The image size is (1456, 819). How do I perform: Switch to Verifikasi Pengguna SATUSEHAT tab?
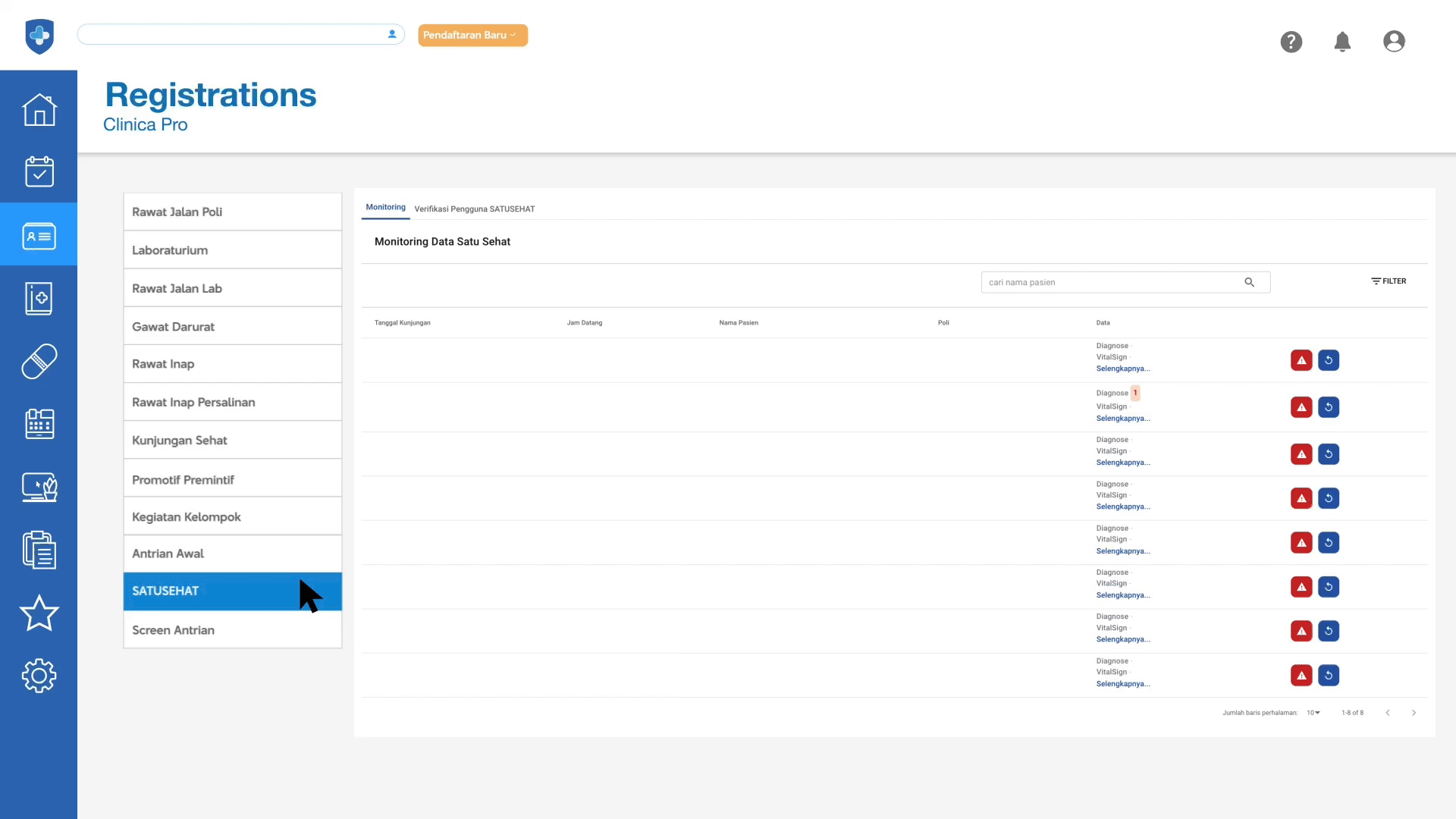[x=475, y=209]
